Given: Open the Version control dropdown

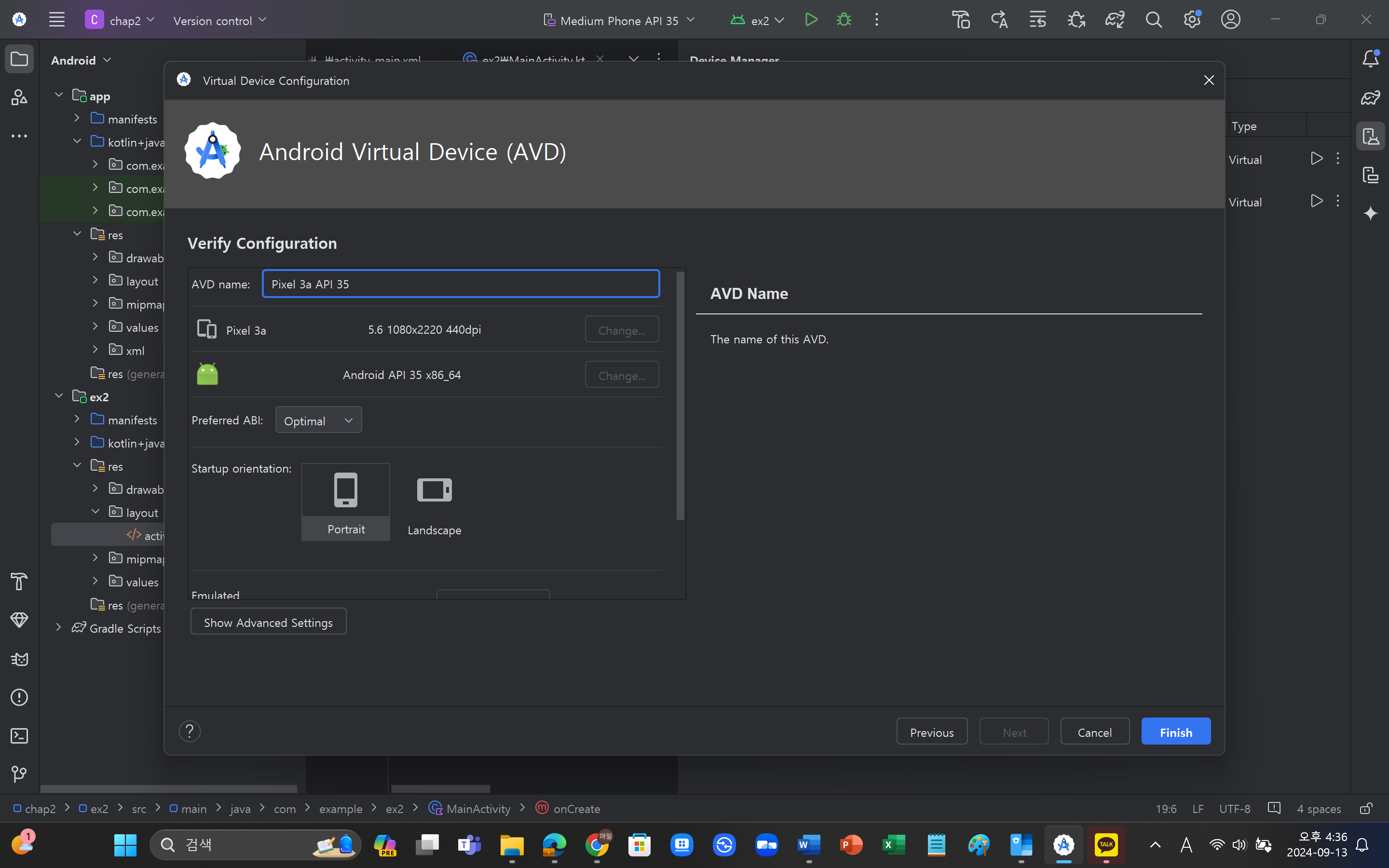Looking at the screenshot, I should 220,20.
